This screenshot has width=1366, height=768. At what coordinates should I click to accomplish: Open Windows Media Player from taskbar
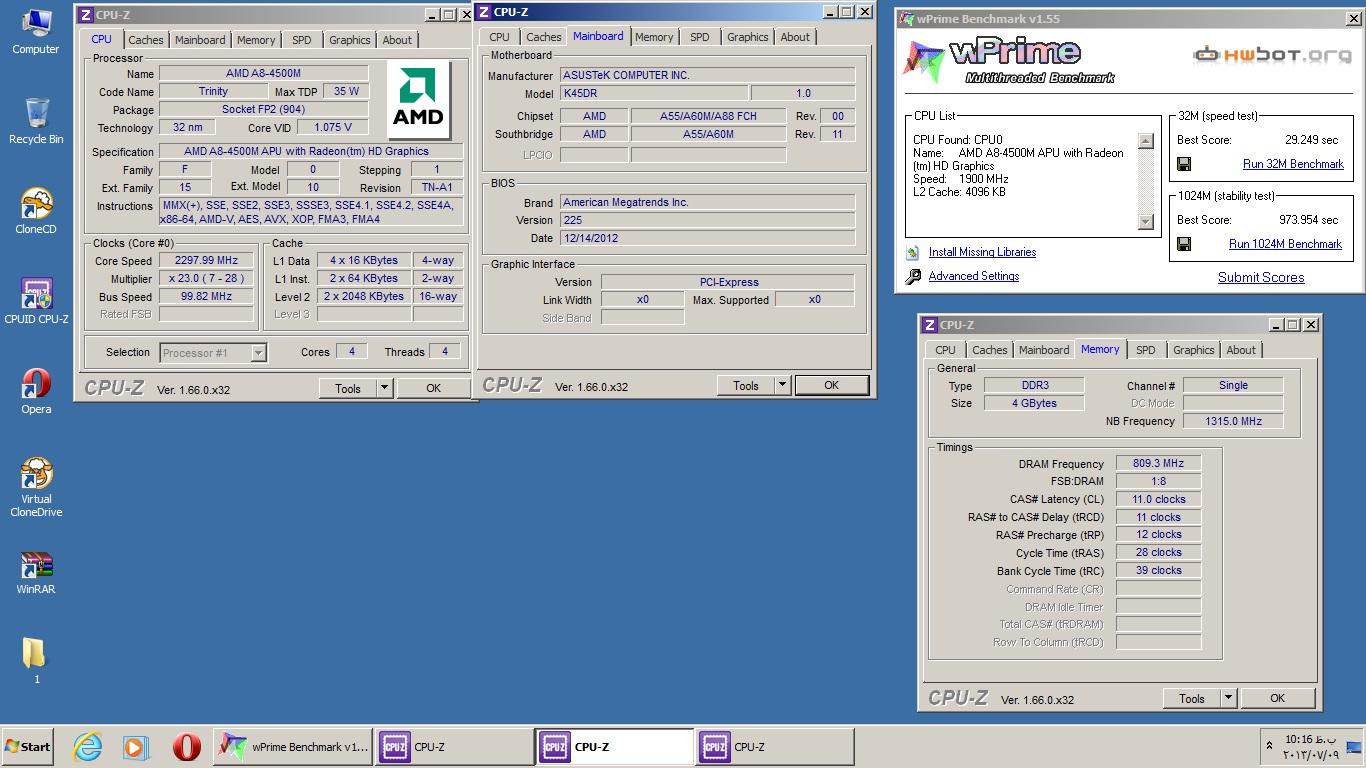tap(136, 746)
